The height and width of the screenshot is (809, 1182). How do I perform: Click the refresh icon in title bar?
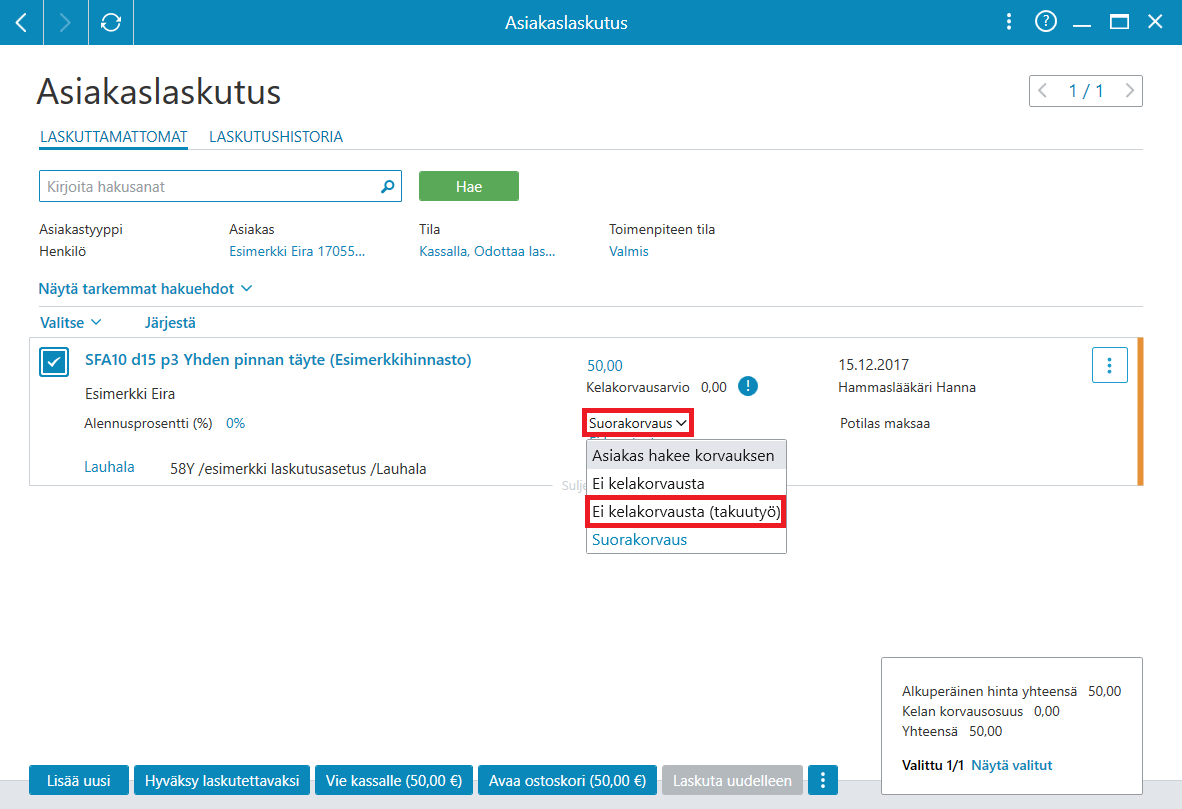click(111, 23)
